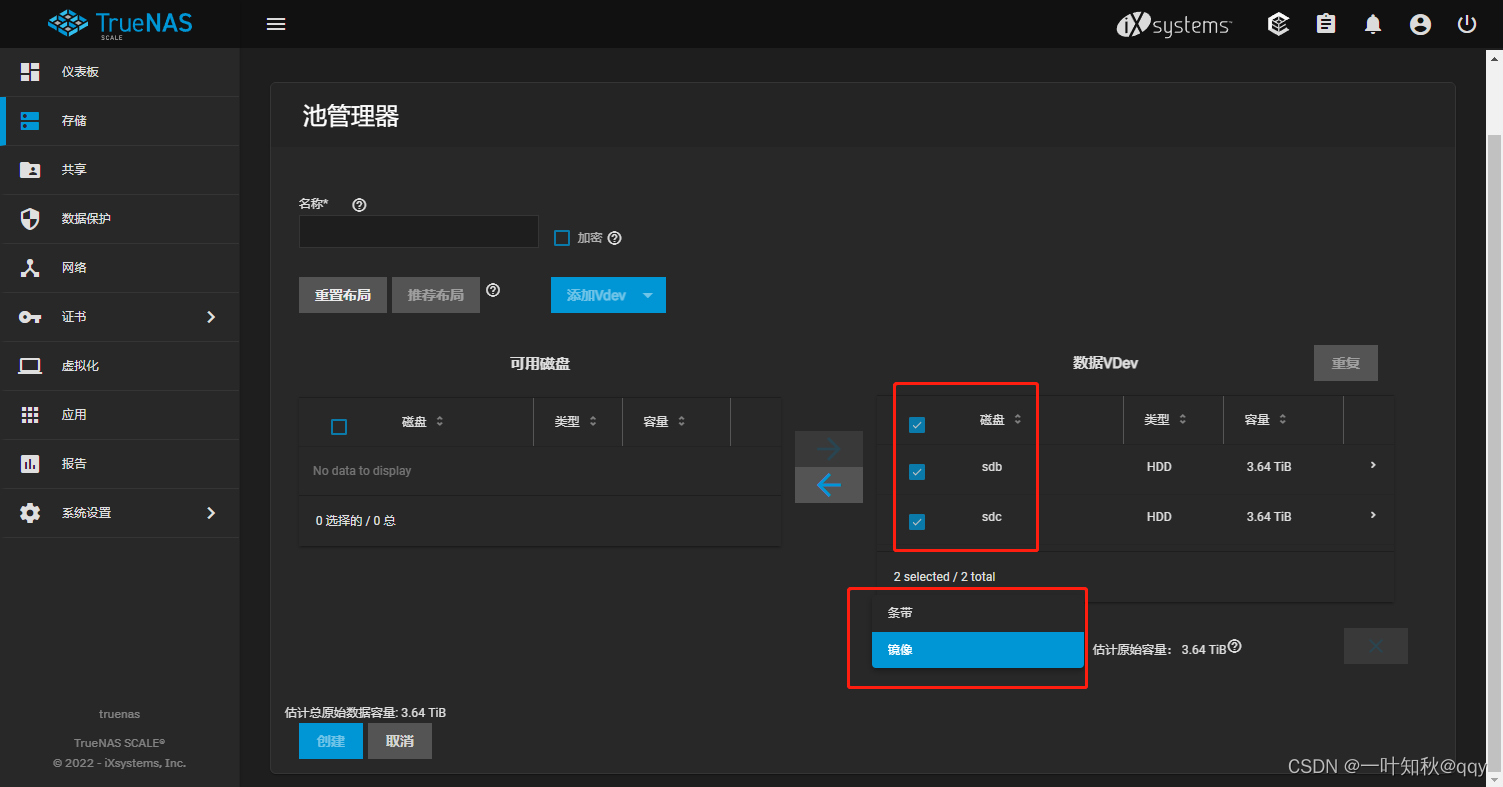Click the right arrow to move disks
1503x787 pixels.
point(829,449)
